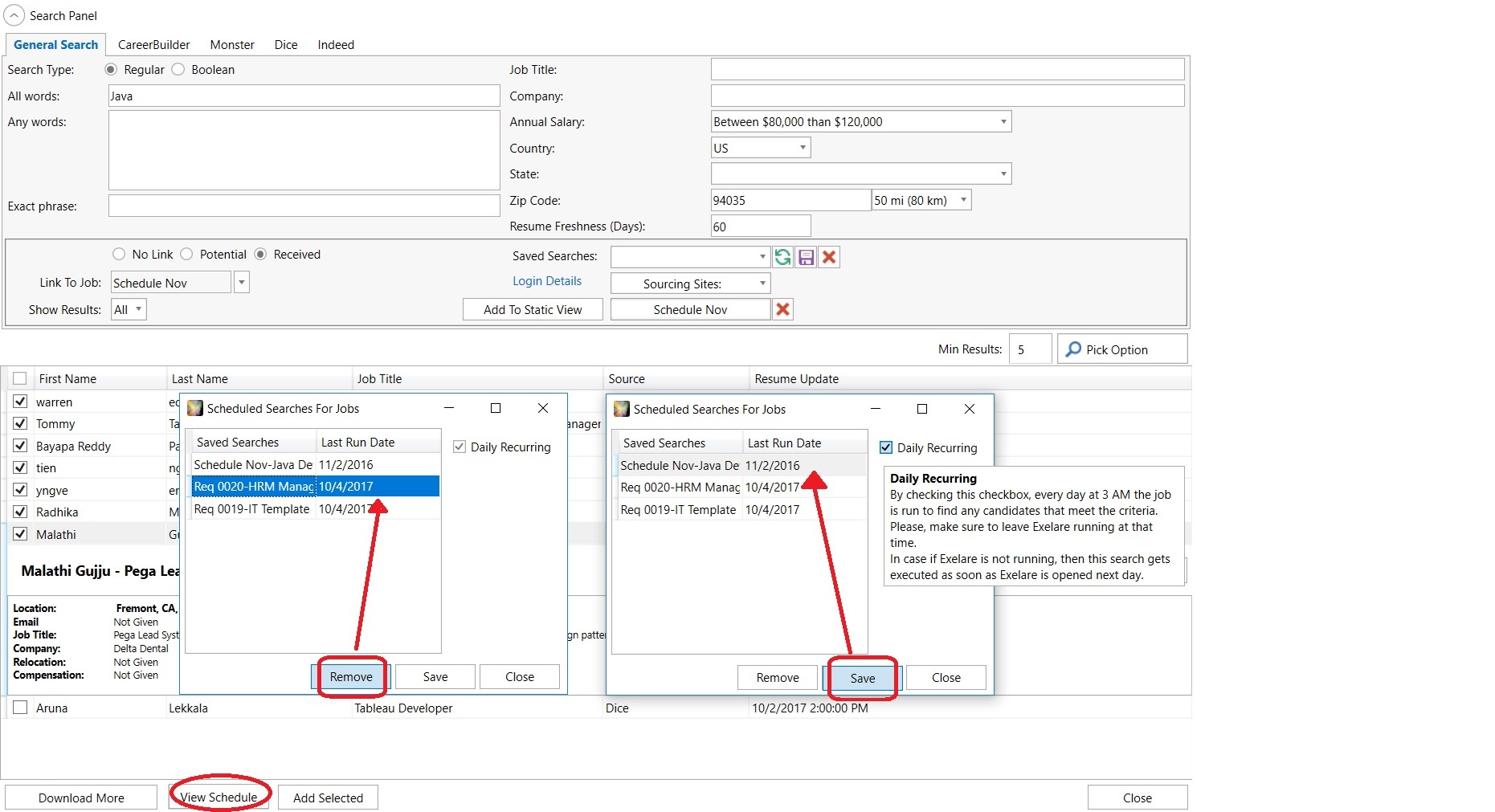Uncheck the warren row checkbox
The height and width of the screenshot is (812, 1495).
[x=21, y=402]
